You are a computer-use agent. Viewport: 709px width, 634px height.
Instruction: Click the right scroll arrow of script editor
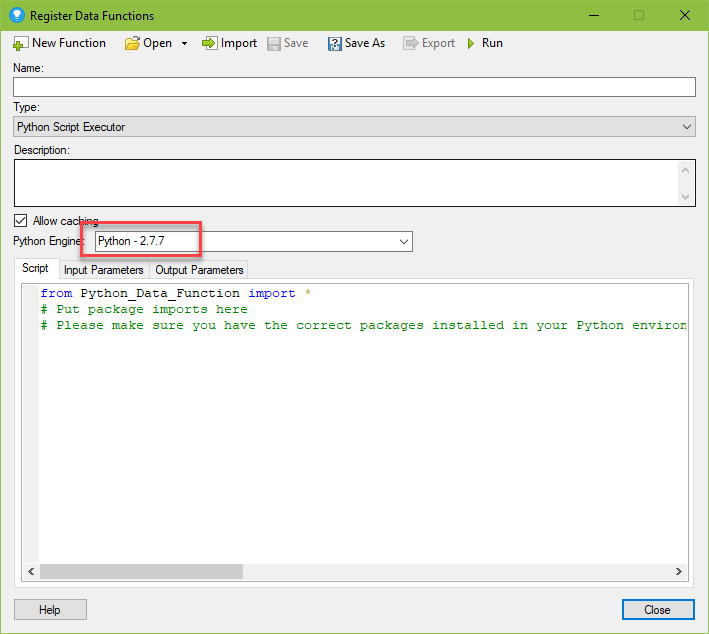click(679, 572)
